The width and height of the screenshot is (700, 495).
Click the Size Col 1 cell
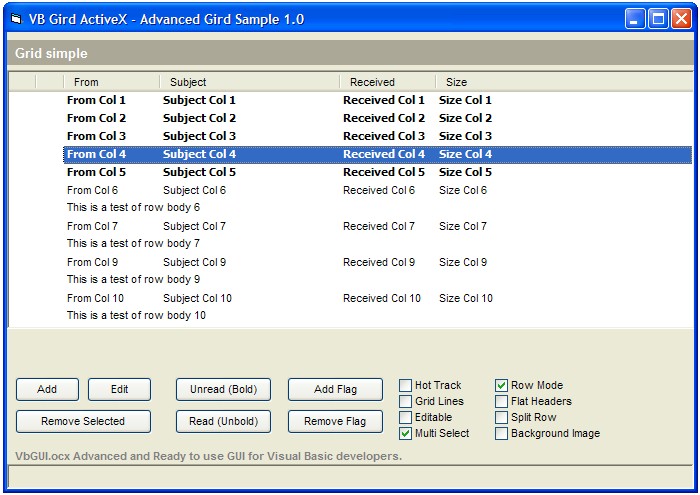pos(465,100)
